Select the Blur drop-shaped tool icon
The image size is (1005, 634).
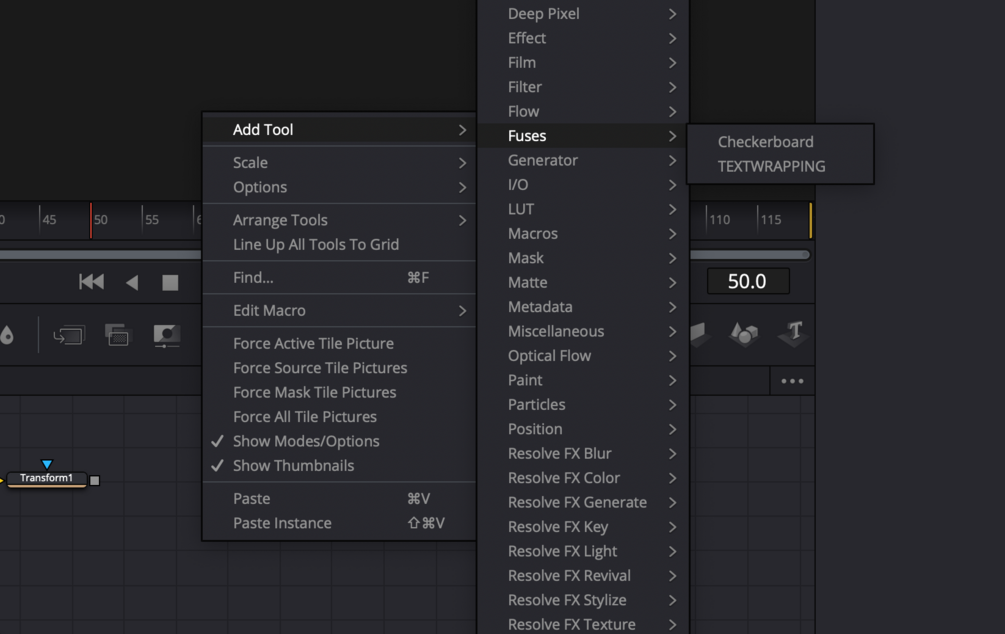click(x=7, y=336)
